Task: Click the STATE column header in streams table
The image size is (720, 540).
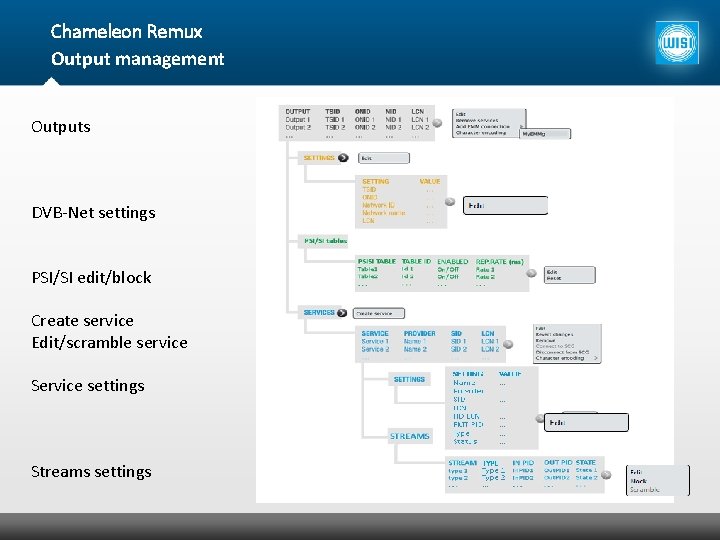Action: coord(586,462)
